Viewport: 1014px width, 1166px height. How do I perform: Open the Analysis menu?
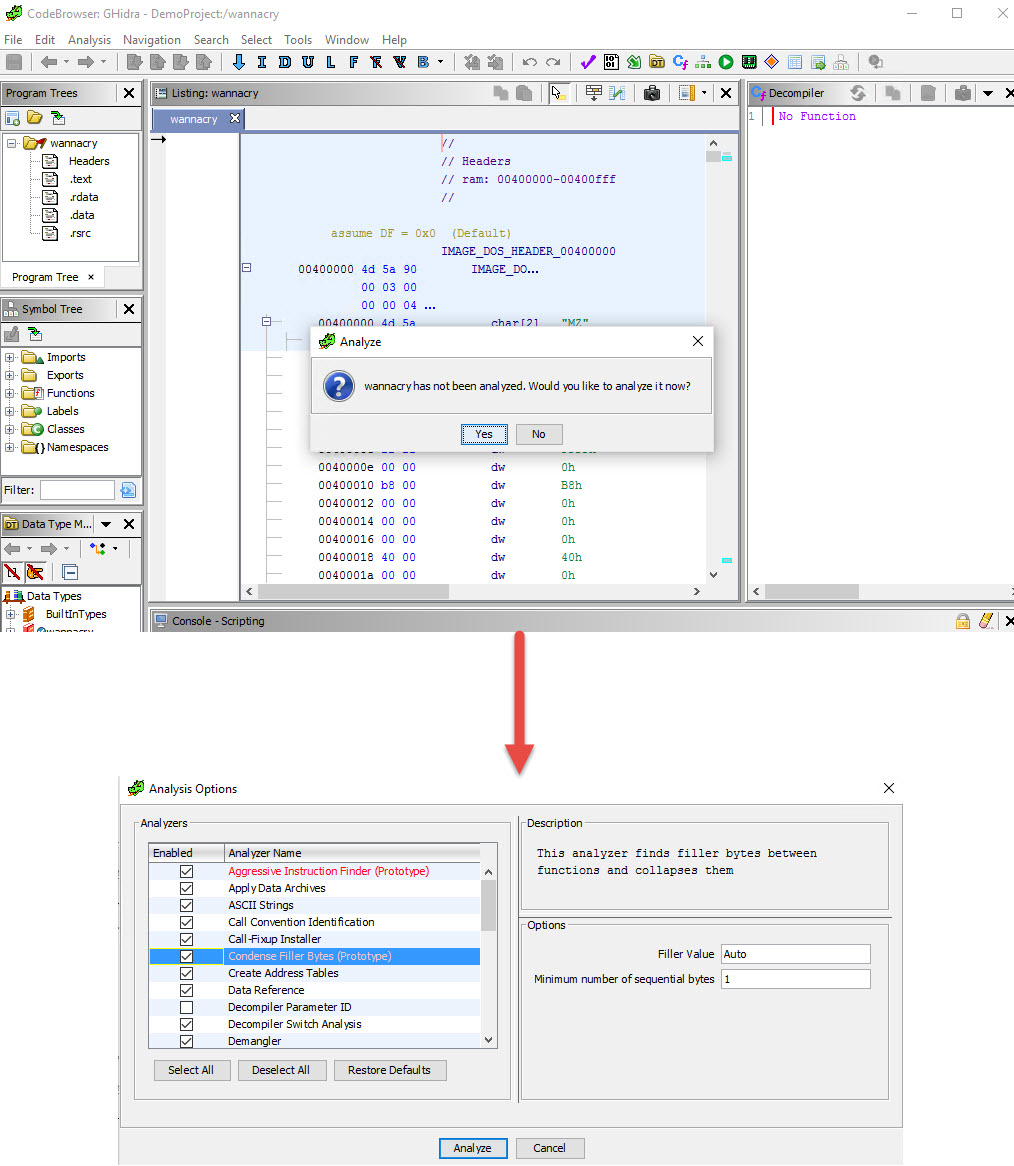[89, 39]
